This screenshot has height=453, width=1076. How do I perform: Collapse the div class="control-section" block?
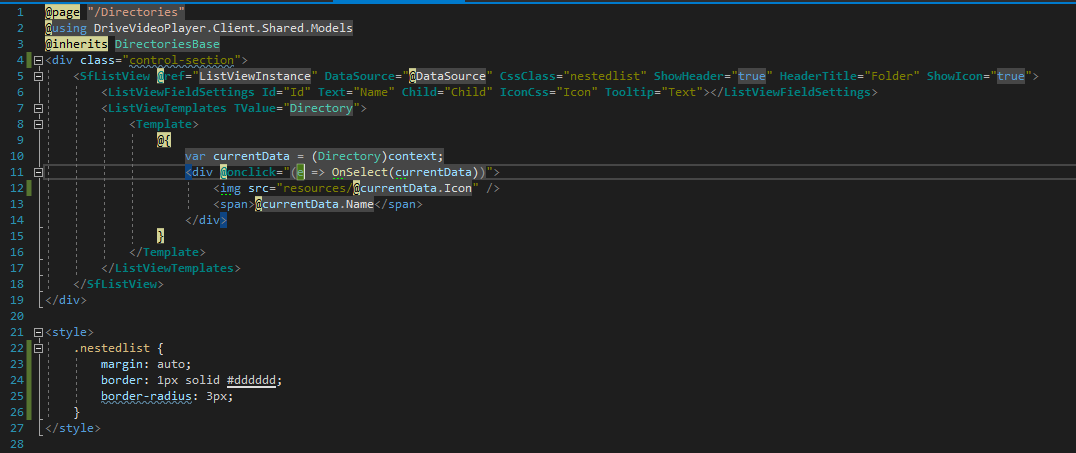[x=38, y=60]
